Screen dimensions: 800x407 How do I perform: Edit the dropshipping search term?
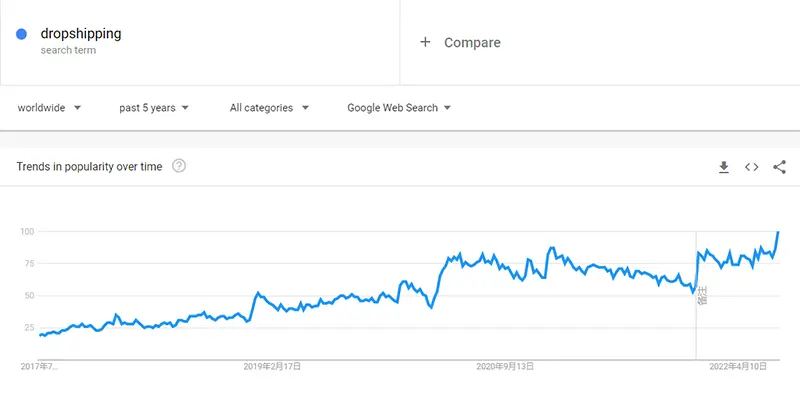coord(81,34)
